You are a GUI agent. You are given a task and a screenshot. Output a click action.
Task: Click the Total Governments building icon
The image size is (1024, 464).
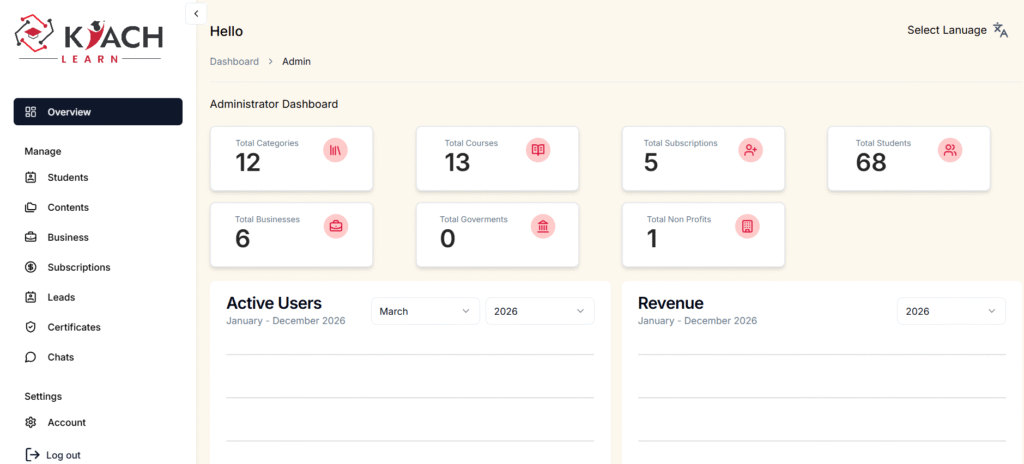(542, 226)
